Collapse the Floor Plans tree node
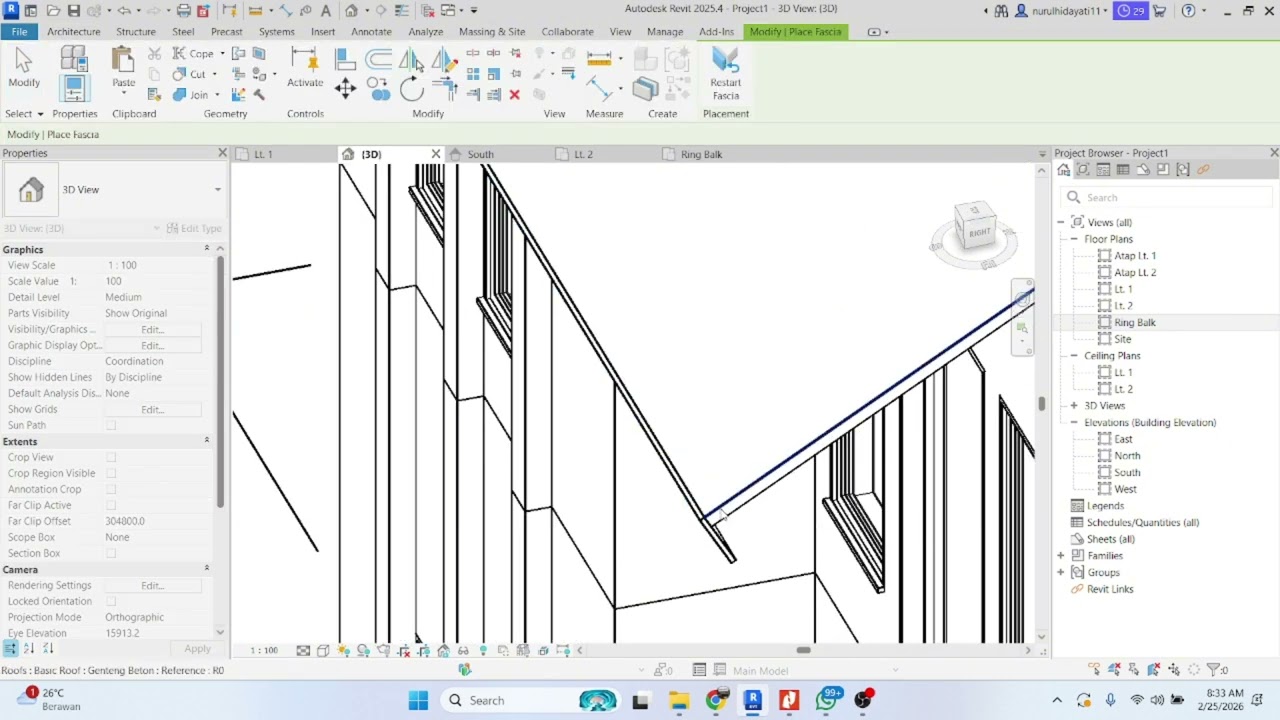This screenshot has height=720, width=1280. click(1074, 239)
